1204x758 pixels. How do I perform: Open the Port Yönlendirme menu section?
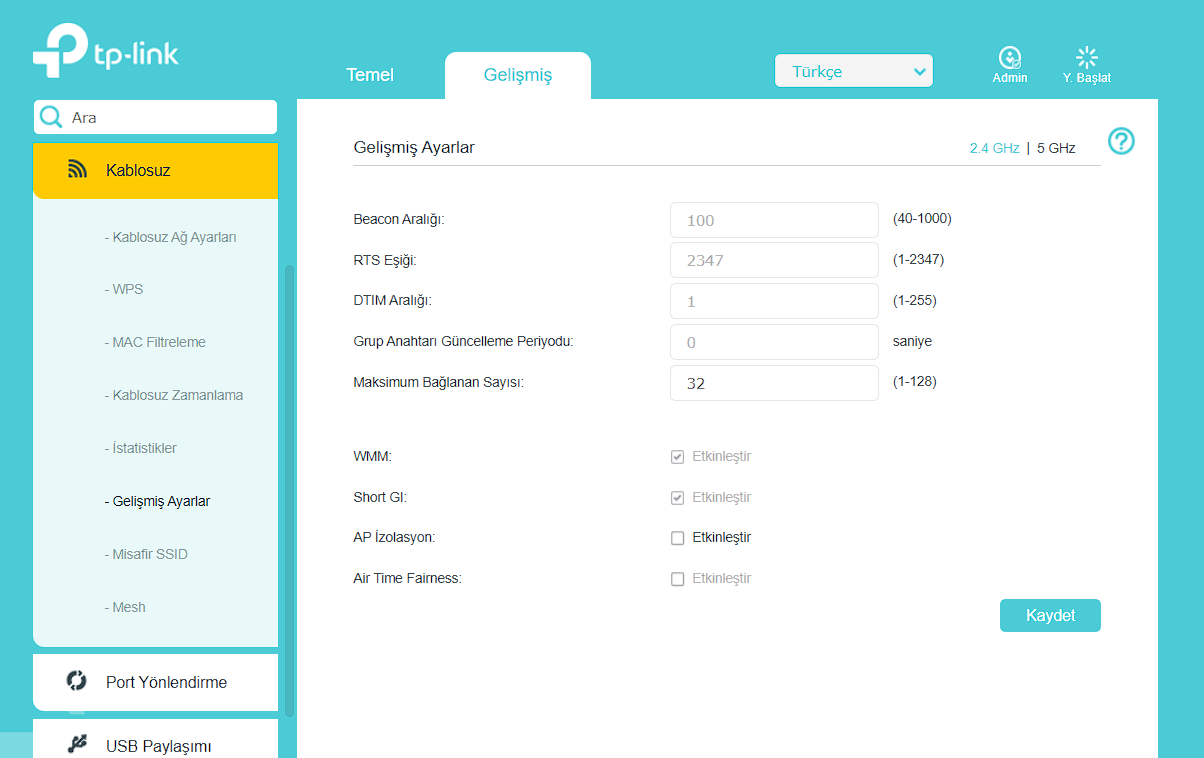pos(155,682)
